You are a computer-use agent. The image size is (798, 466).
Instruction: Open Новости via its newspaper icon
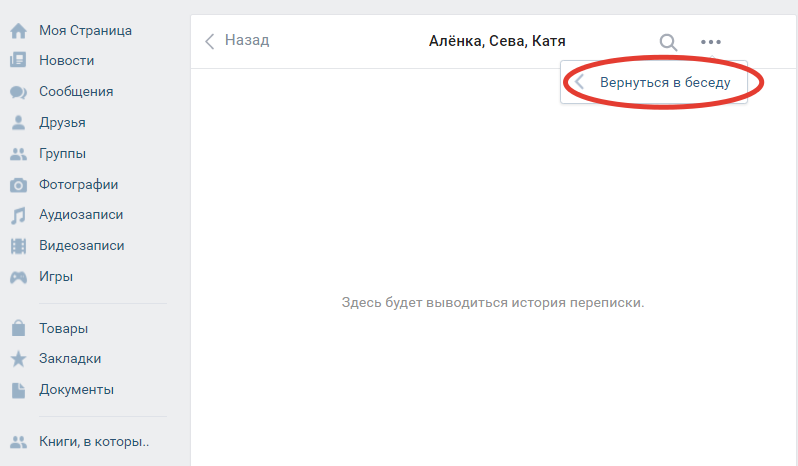point(18,61)
